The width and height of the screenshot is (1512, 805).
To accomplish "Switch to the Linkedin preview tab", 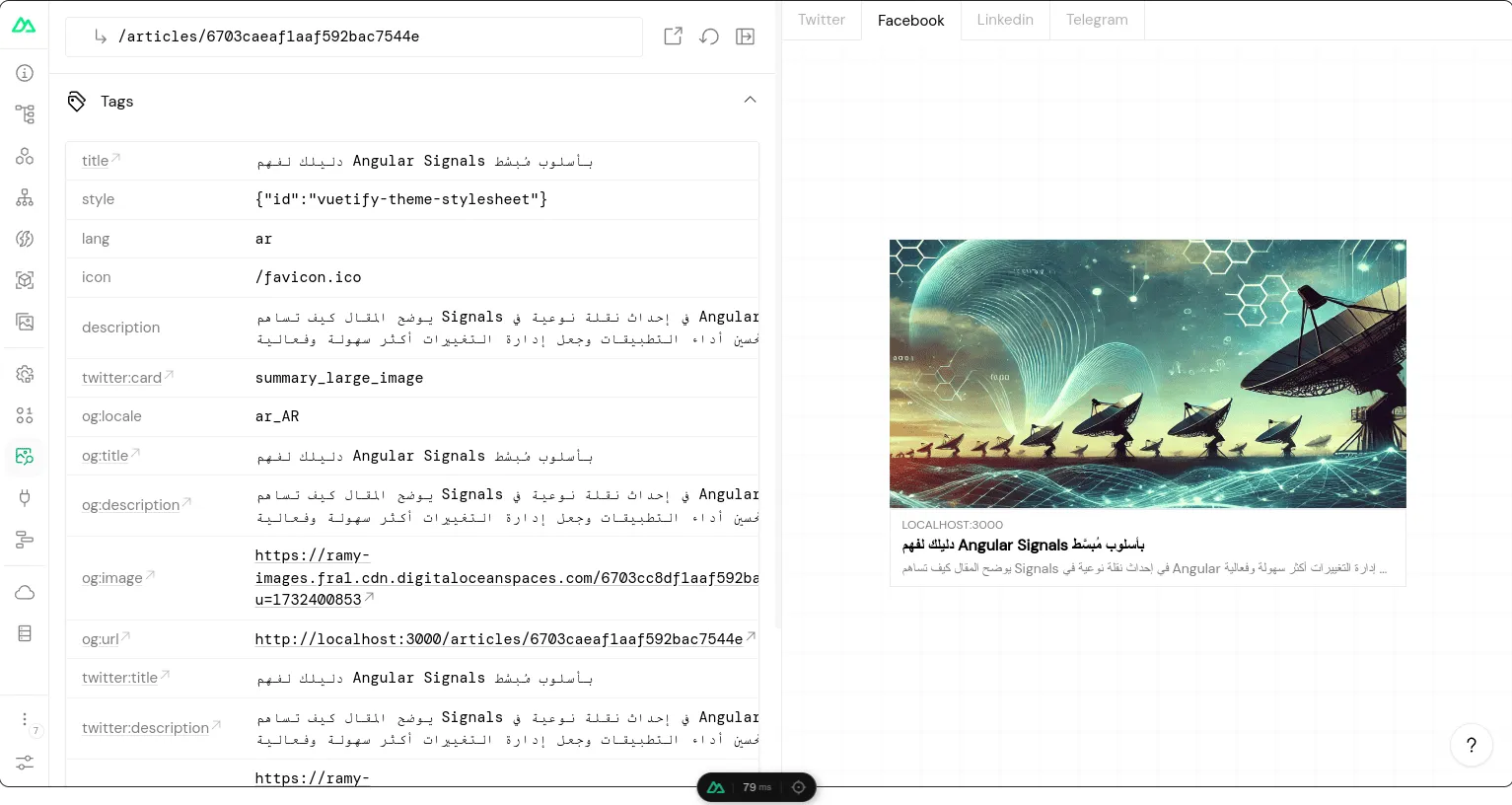I will click(x=1005, y=20).
